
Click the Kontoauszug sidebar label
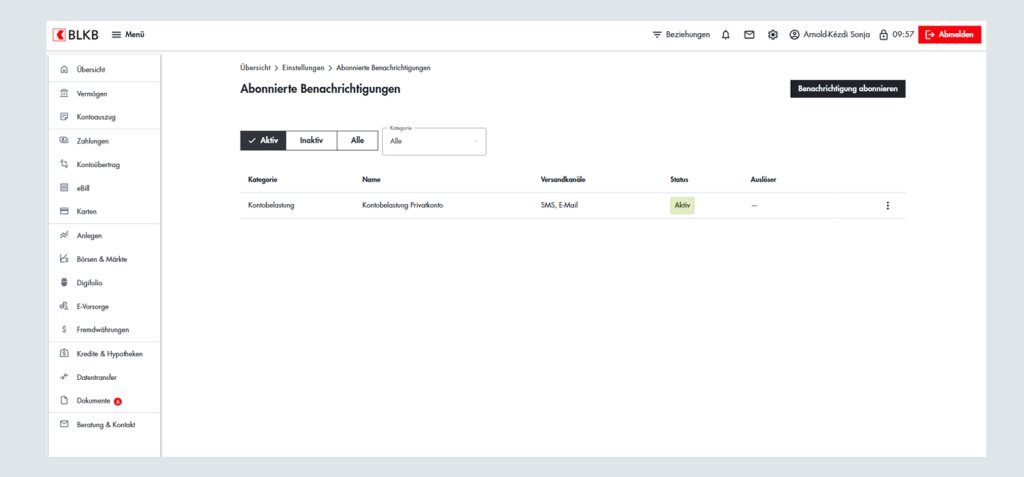point(96,117)
